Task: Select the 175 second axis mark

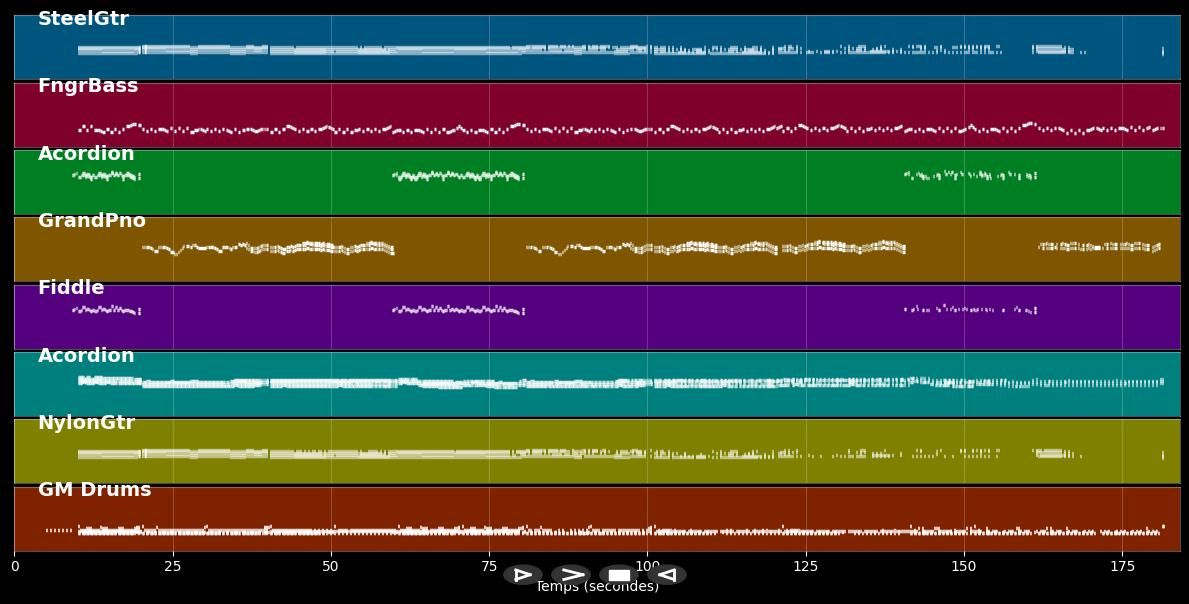Action: point(1122,567)
